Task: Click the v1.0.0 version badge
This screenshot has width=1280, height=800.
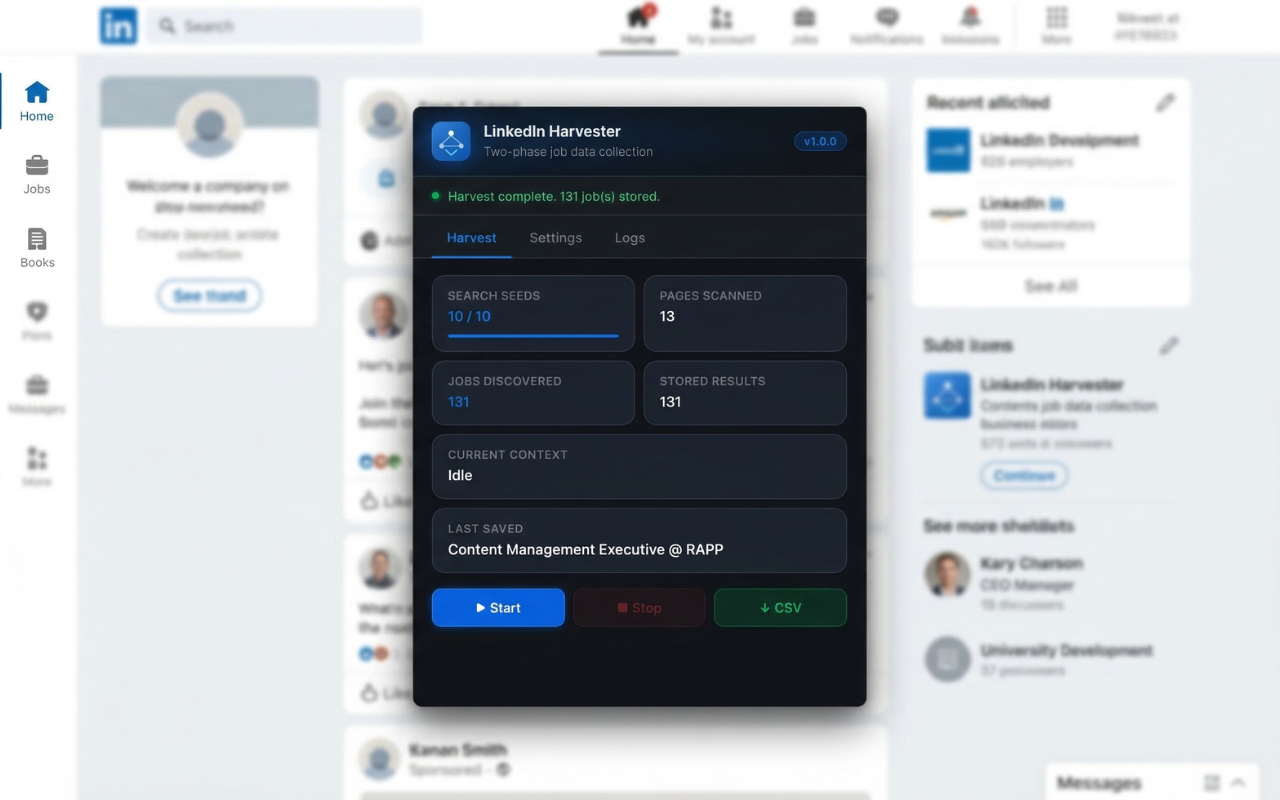Action: 820,141
